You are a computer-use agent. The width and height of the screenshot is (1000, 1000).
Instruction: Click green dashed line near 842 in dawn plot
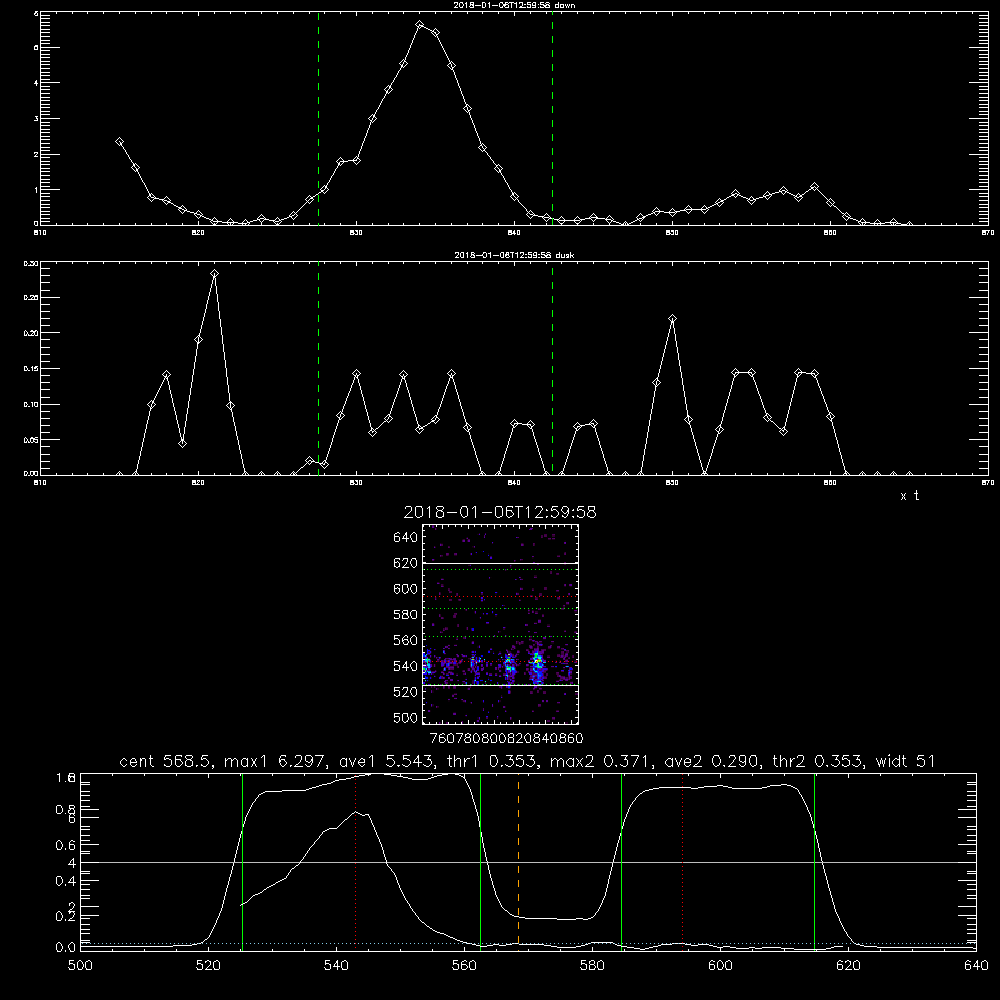click(552, 118)
